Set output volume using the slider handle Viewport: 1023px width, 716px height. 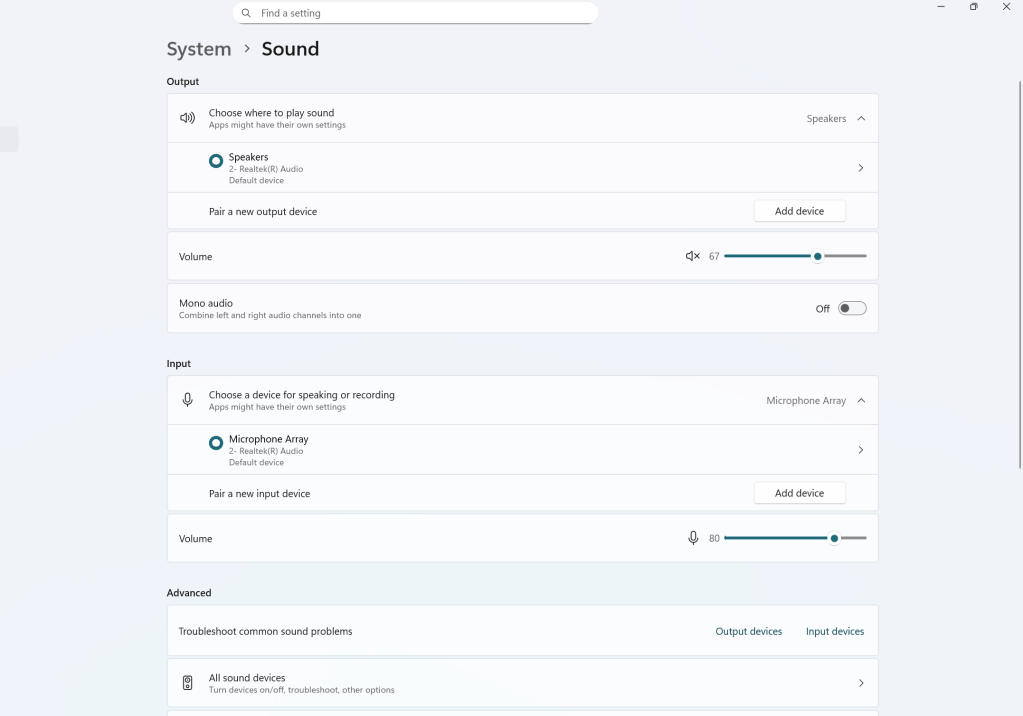point(817,256)
